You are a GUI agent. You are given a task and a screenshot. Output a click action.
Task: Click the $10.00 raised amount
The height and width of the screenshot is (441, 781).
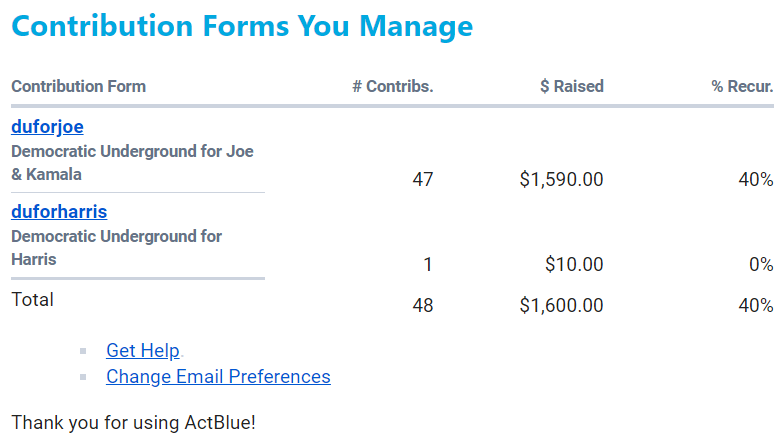574,265
